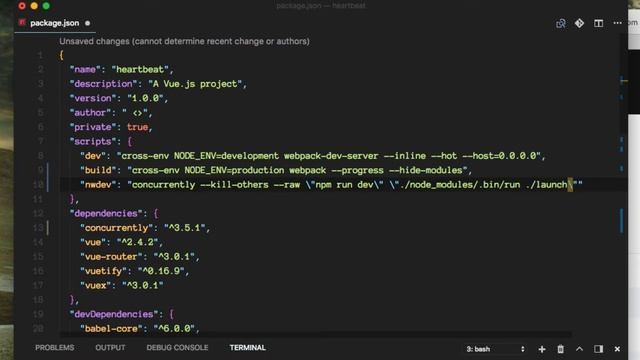Open changes compare icon in editor toolbar
The image size is (640, 360).
pyautogui.click(x=561, y=23)
